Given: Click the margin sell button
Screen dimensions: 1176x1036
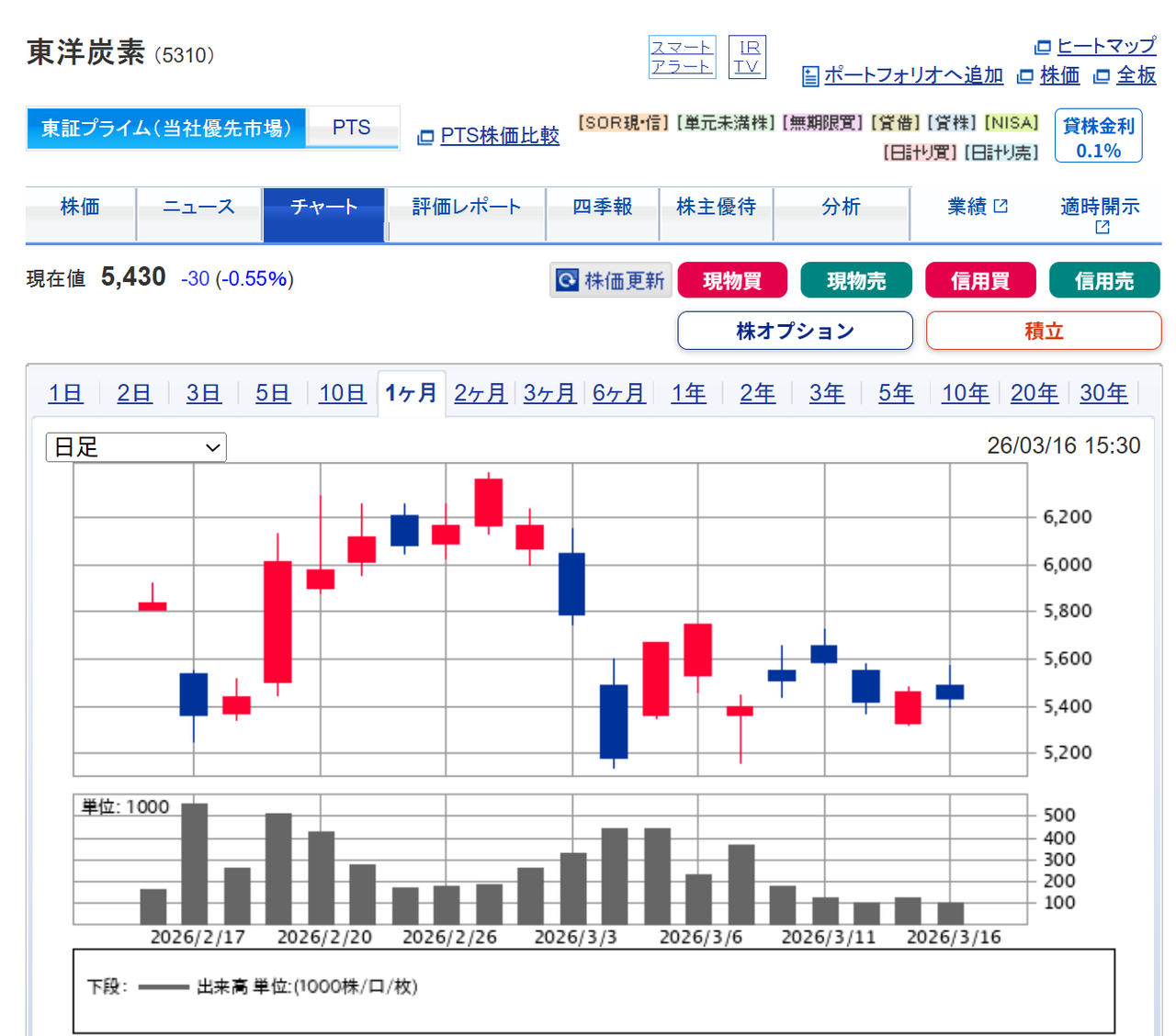Looking at the screenshot, I should pos(1103,281).
